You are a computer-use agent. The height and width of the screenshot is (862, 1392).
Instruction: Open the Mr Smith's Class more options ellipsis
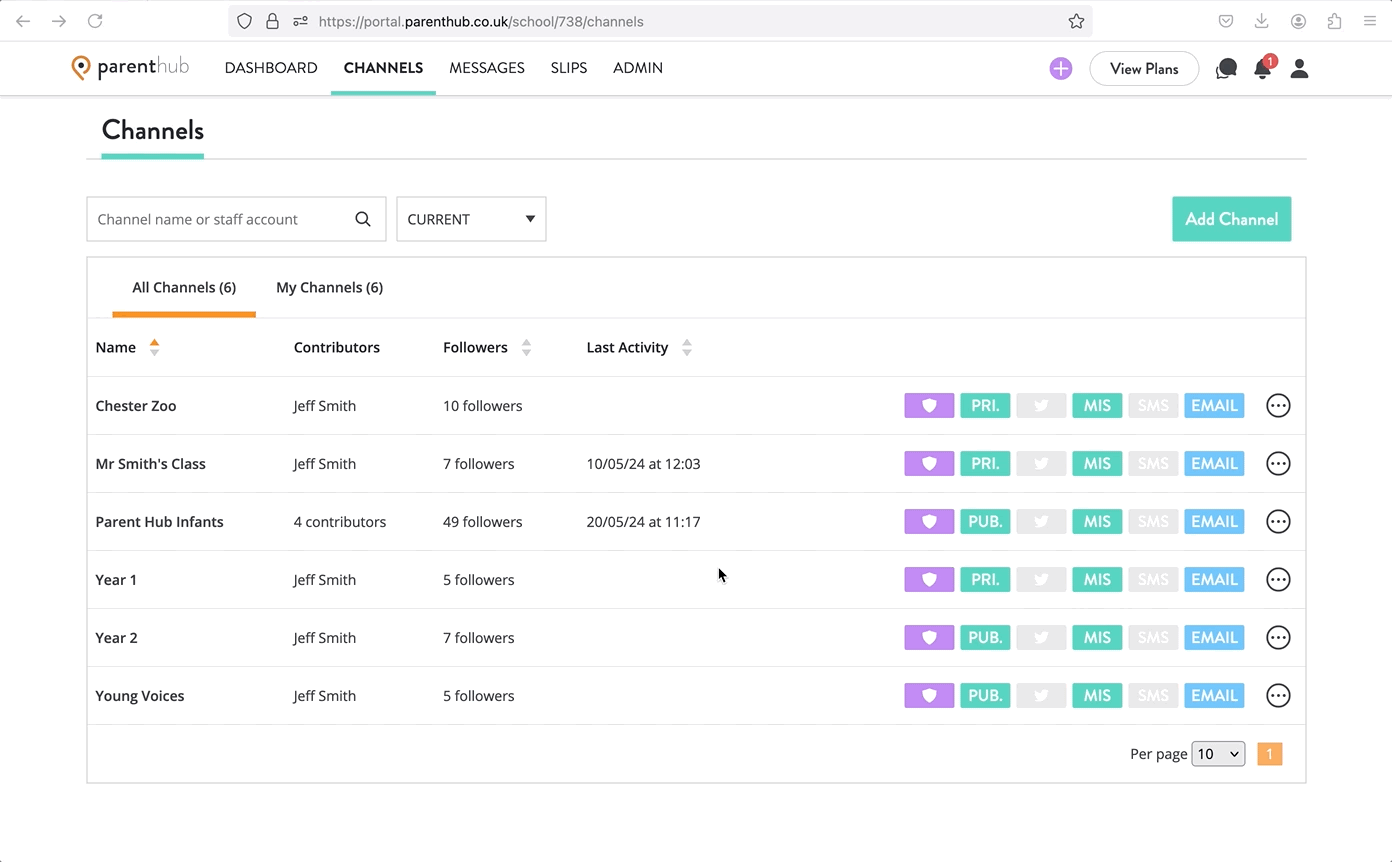pos(1278,464)
